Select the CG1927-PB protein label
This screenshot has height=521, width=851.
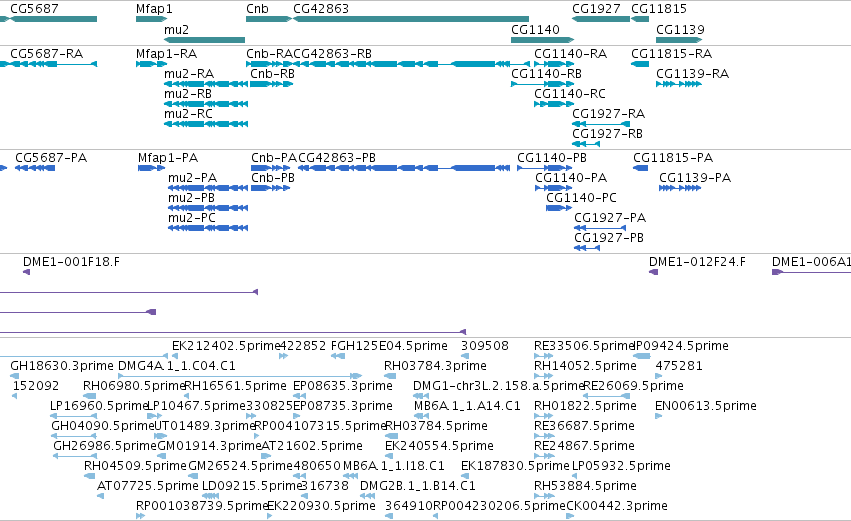coord(609,238)
